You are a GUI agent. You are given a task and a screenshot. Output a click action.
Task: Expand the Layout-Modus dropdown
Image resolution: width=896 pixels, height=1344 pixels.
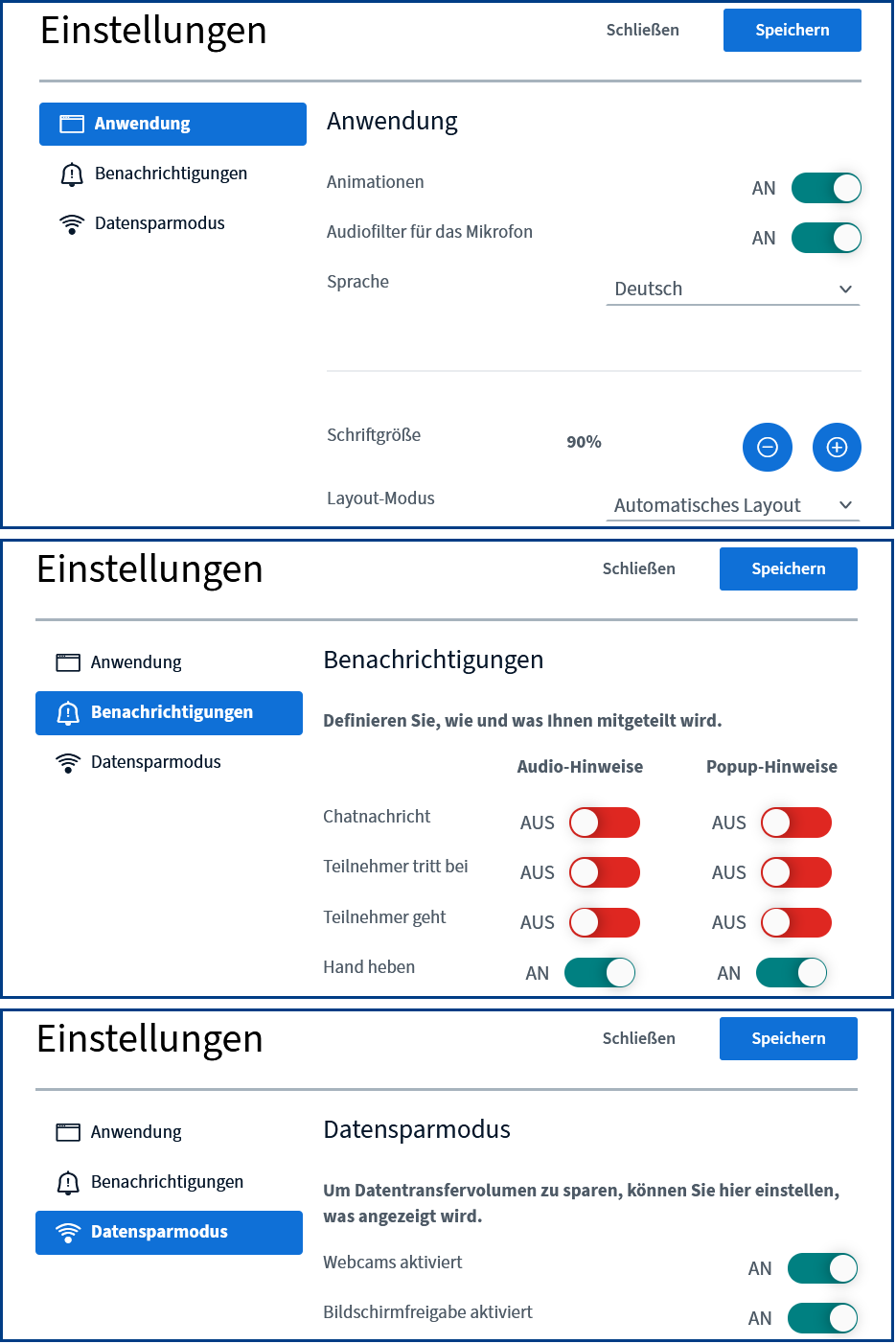733,505
